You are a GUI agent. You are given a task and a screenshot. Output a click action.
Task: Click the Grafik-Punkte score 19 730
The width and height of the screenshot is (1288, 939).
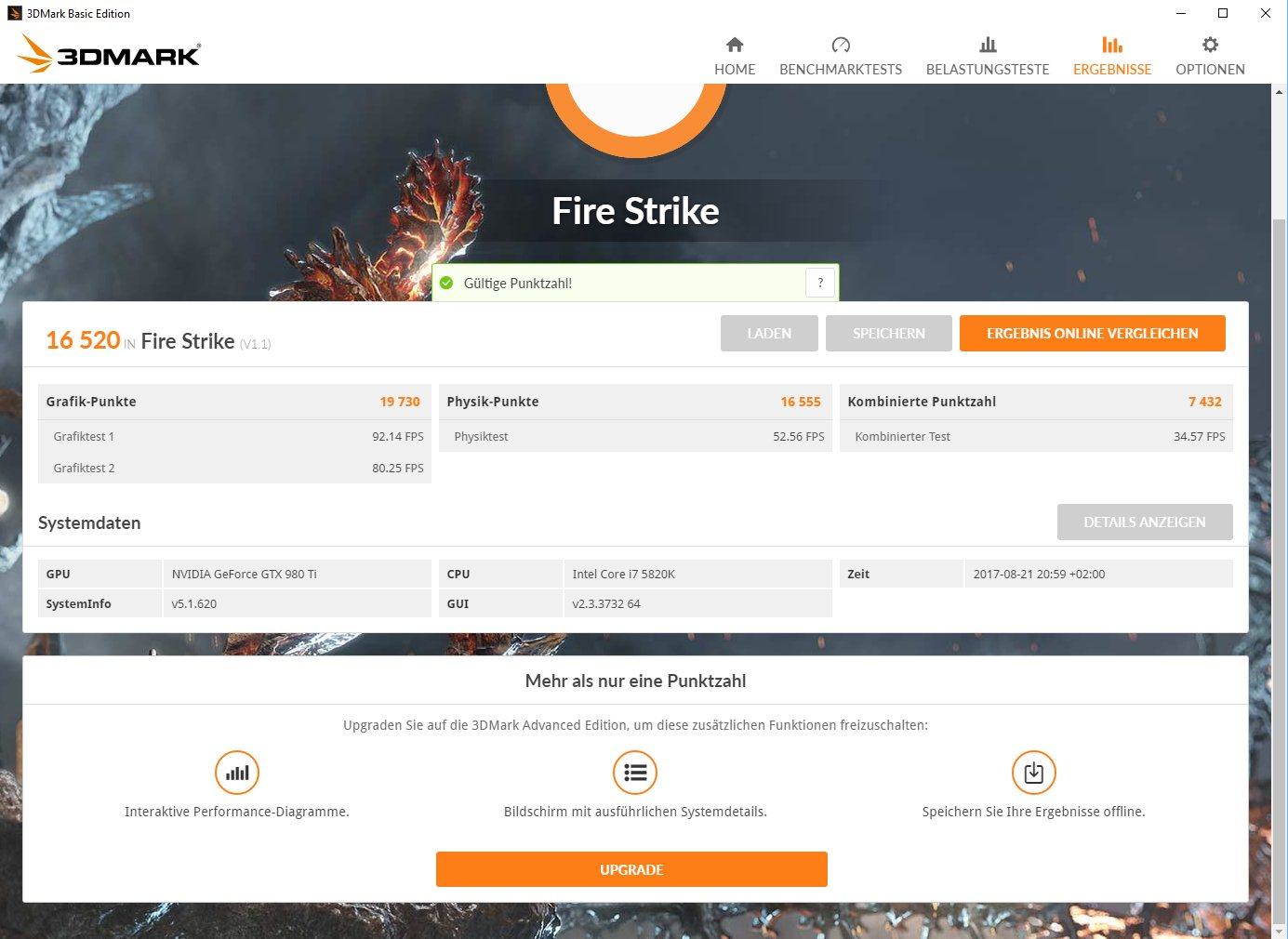click(400, 402)
